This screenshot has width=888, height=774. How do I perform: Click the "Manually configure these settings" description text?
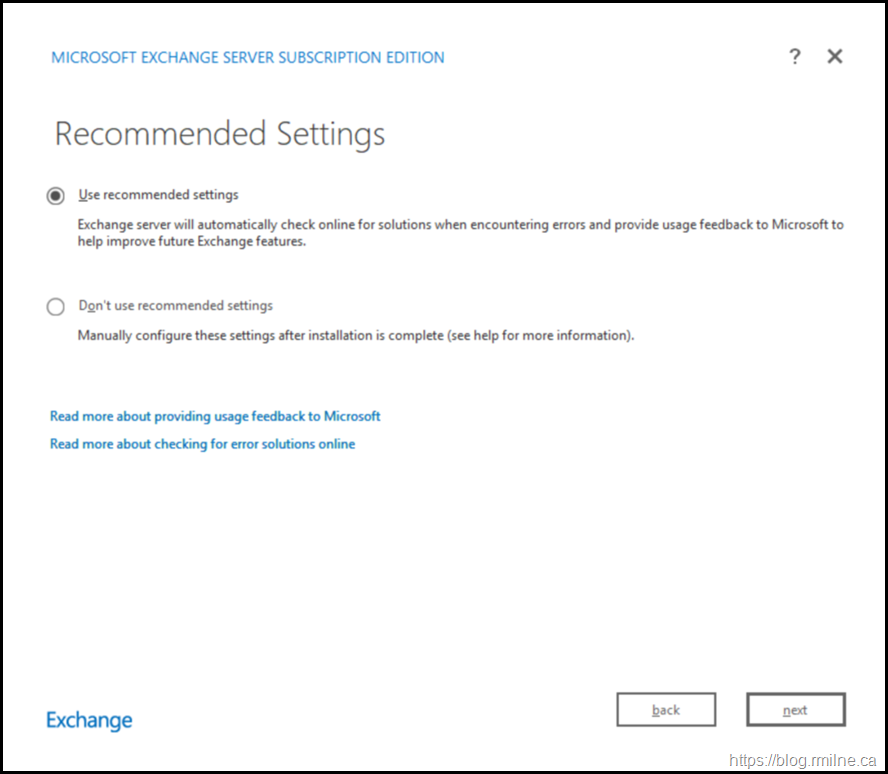tap(355, 336)
